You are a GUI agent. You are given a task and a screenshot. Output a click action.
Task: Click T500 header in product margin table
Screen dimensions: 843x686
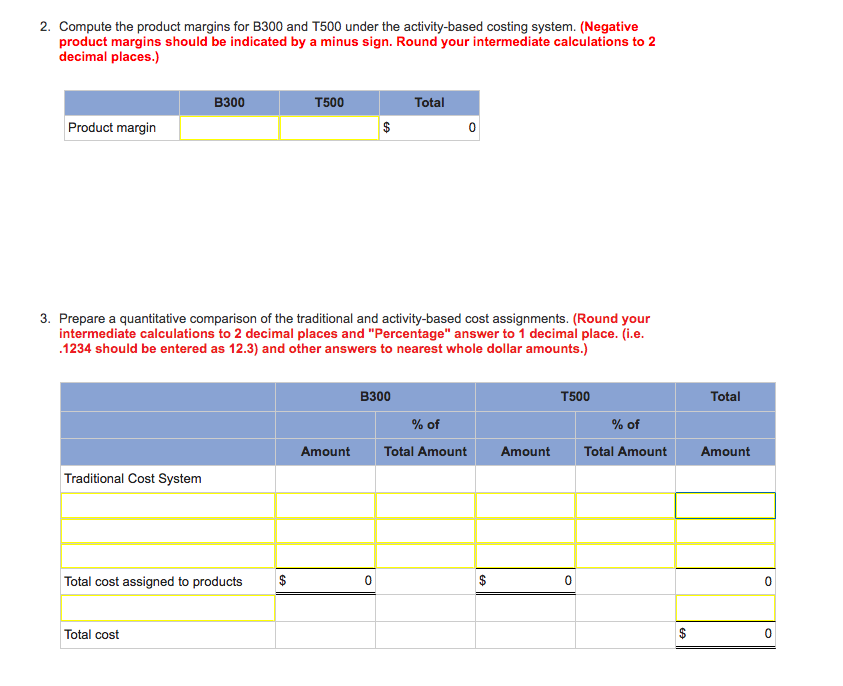(329, 103)
